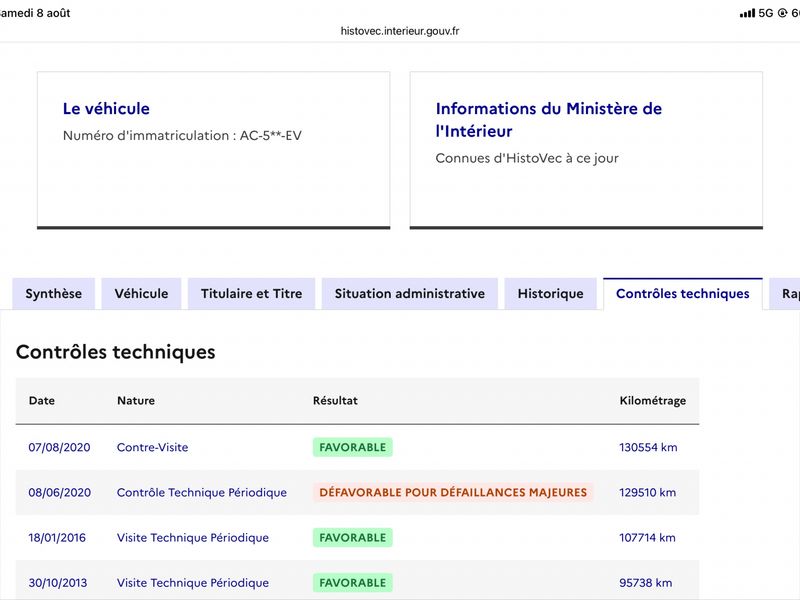
Task: Click the 107714 km value
Action: 647,538
